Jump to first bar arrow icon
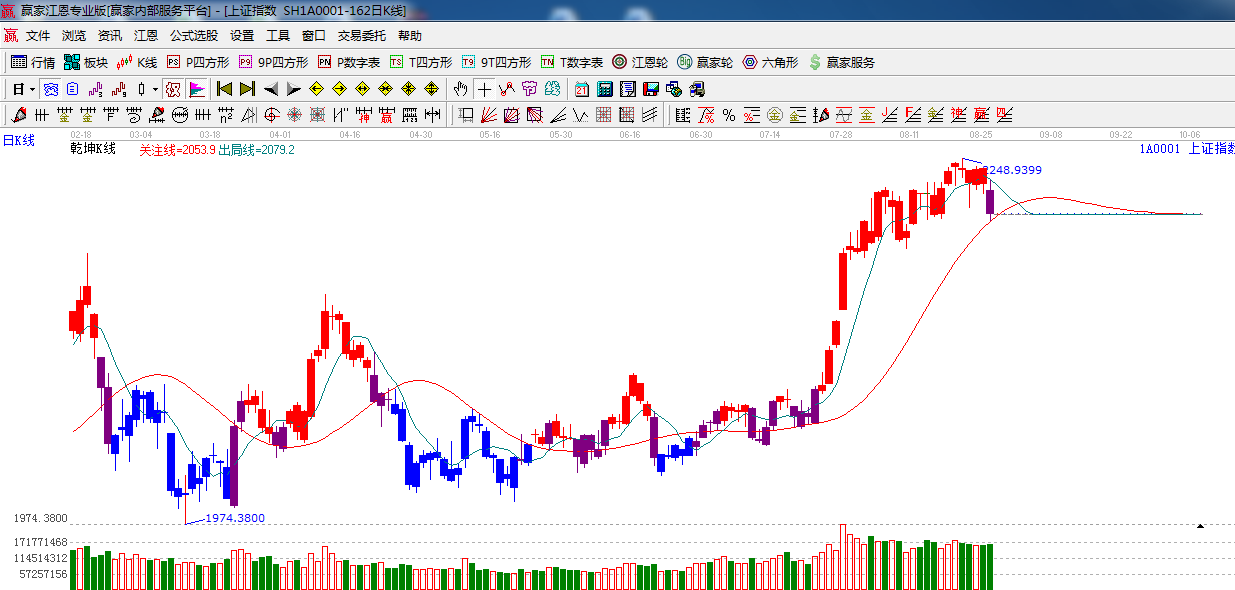This screenshot has width=1235, height=590. coord(225,89)
